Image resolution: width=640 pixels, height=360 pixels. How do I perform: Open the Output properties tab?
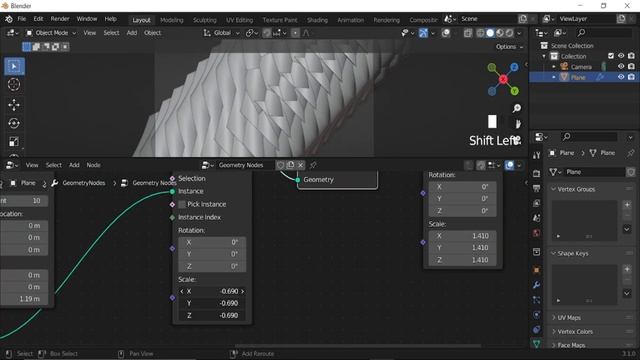tap(536, 188)
